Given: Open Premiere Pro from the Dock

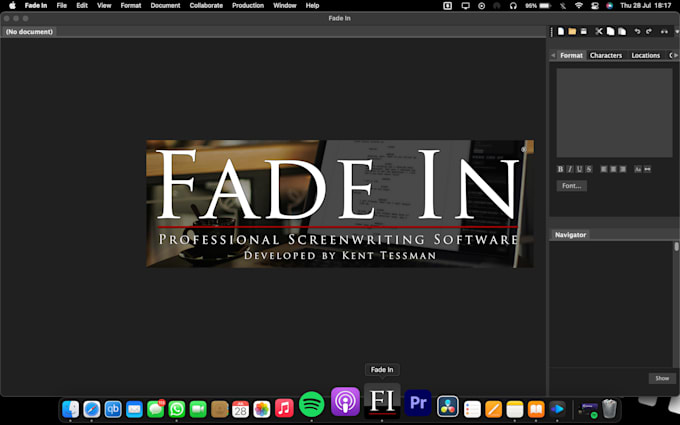Looking at the screenshot, I should (x=418, y=403).
